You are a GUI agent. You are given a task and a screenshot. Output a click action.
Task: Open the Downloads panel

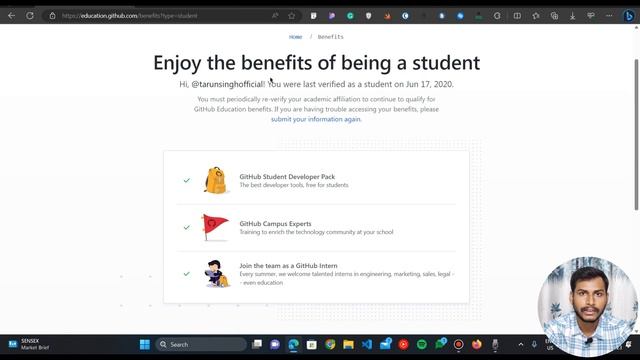click(x=572, y=16)
